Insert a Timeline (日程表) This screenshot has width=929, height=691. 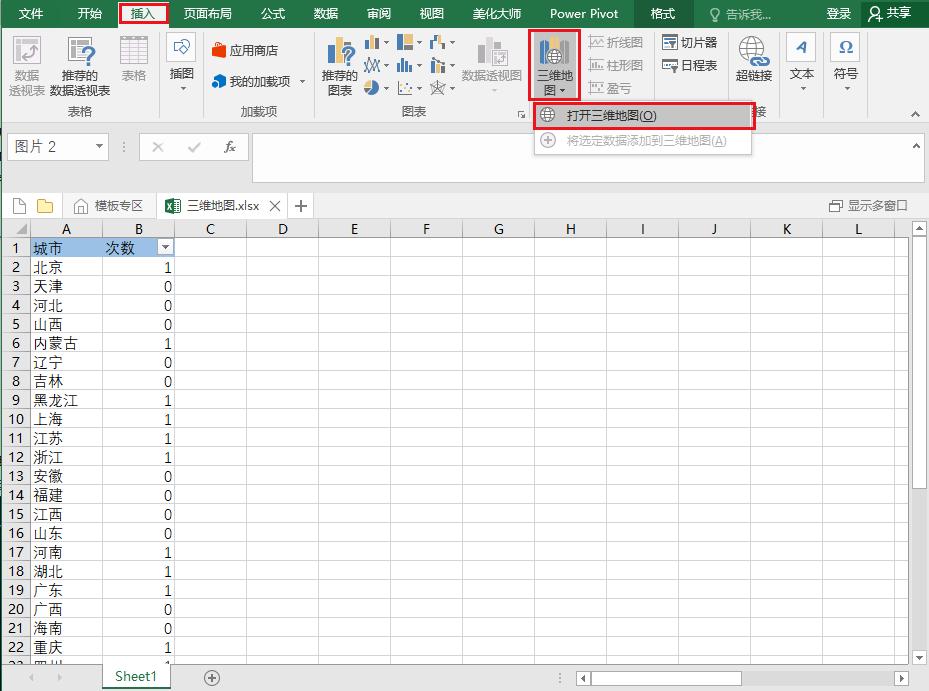(690, 65)
